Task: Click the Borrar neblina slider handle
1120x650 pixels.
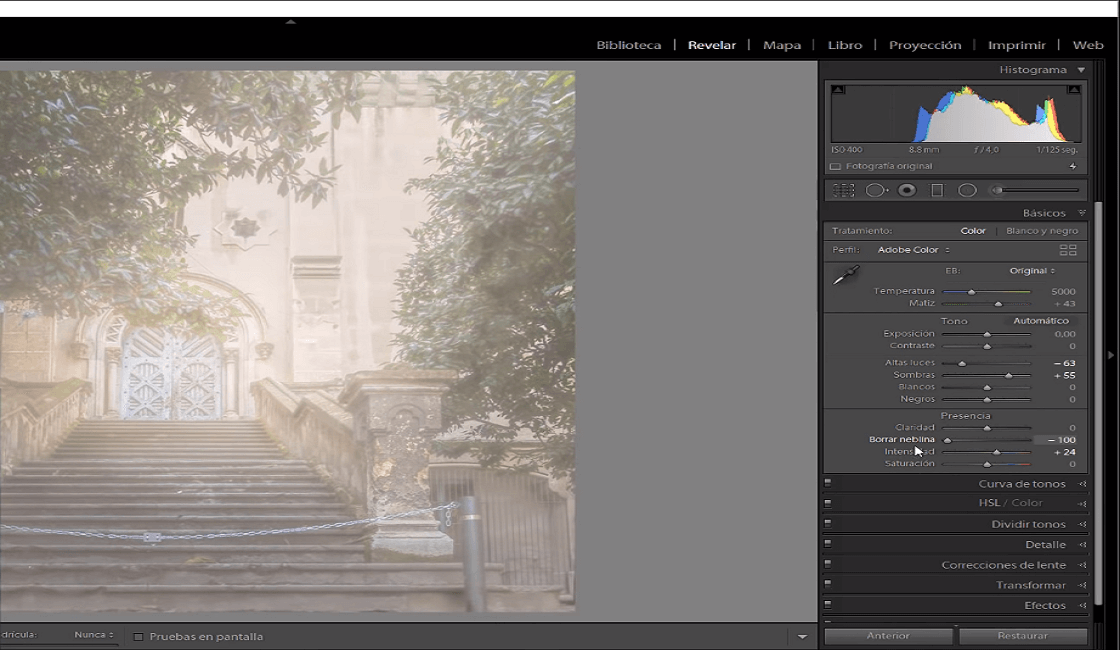Action: (x=947, y=440)
